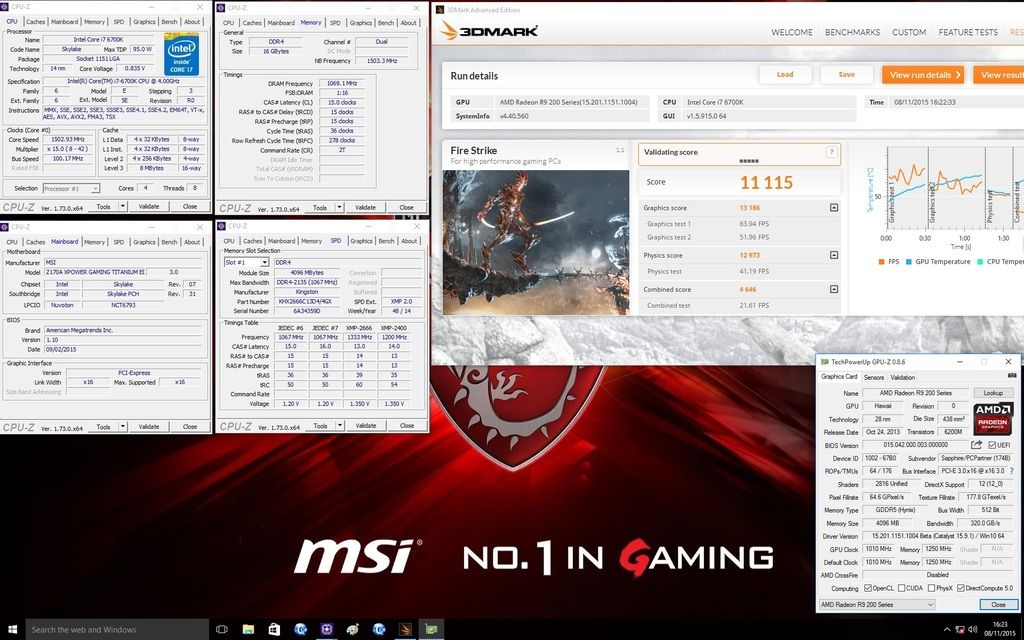1024x640 pixels.
Task: Click the Search the web and Windows box
Action: coord(117,630)
